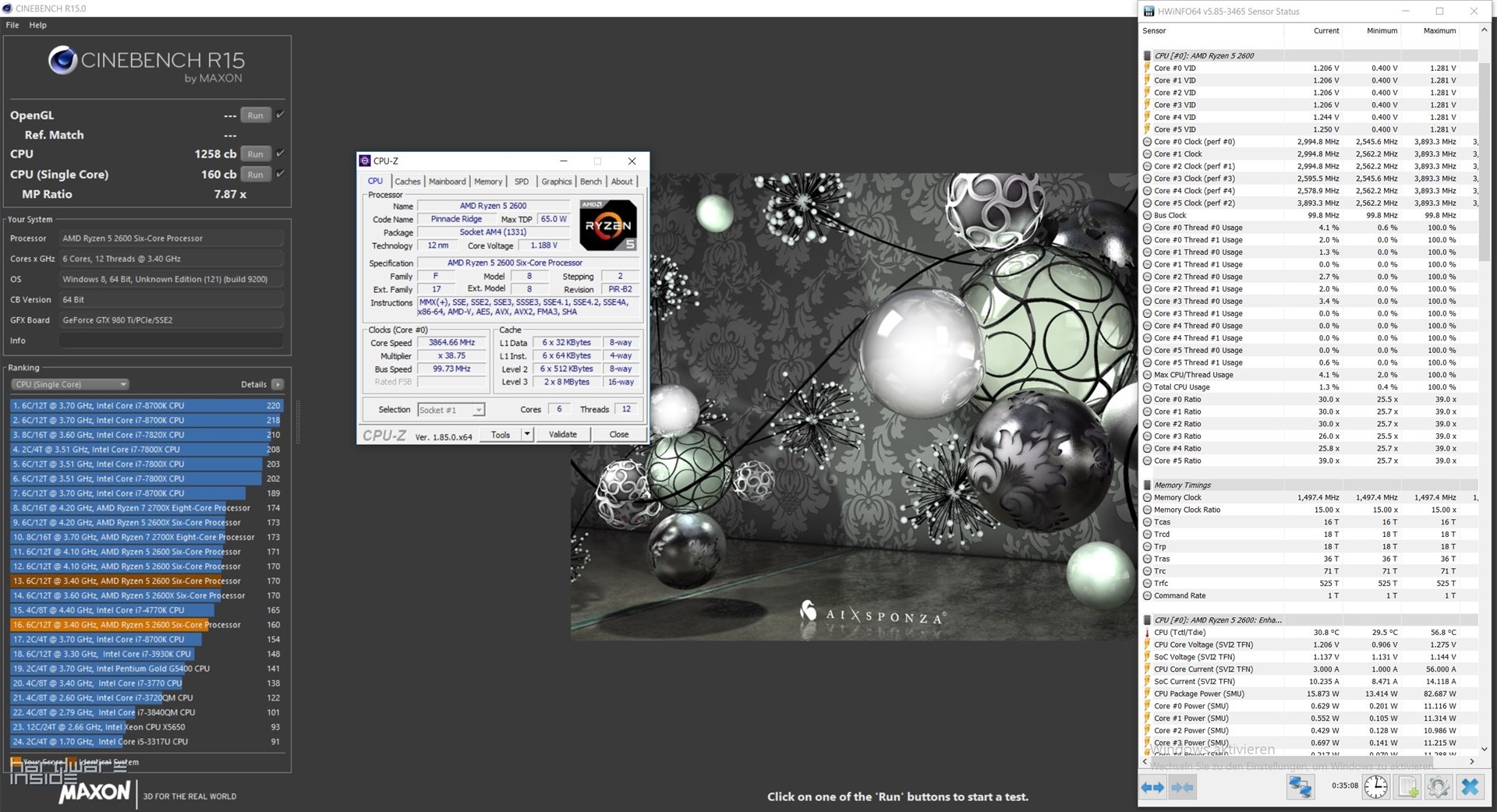Click Cinebench title bar app icon
Image resolution: width=1497 pixels, height=812 pixels.
click(7, 8)
